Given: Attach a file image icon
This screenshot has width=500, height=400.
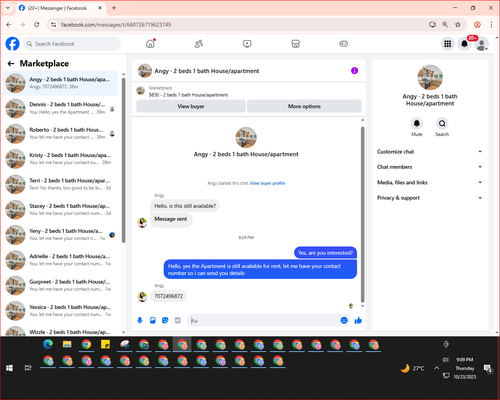Looking at the screenshot, I should [x=153, y=320].
